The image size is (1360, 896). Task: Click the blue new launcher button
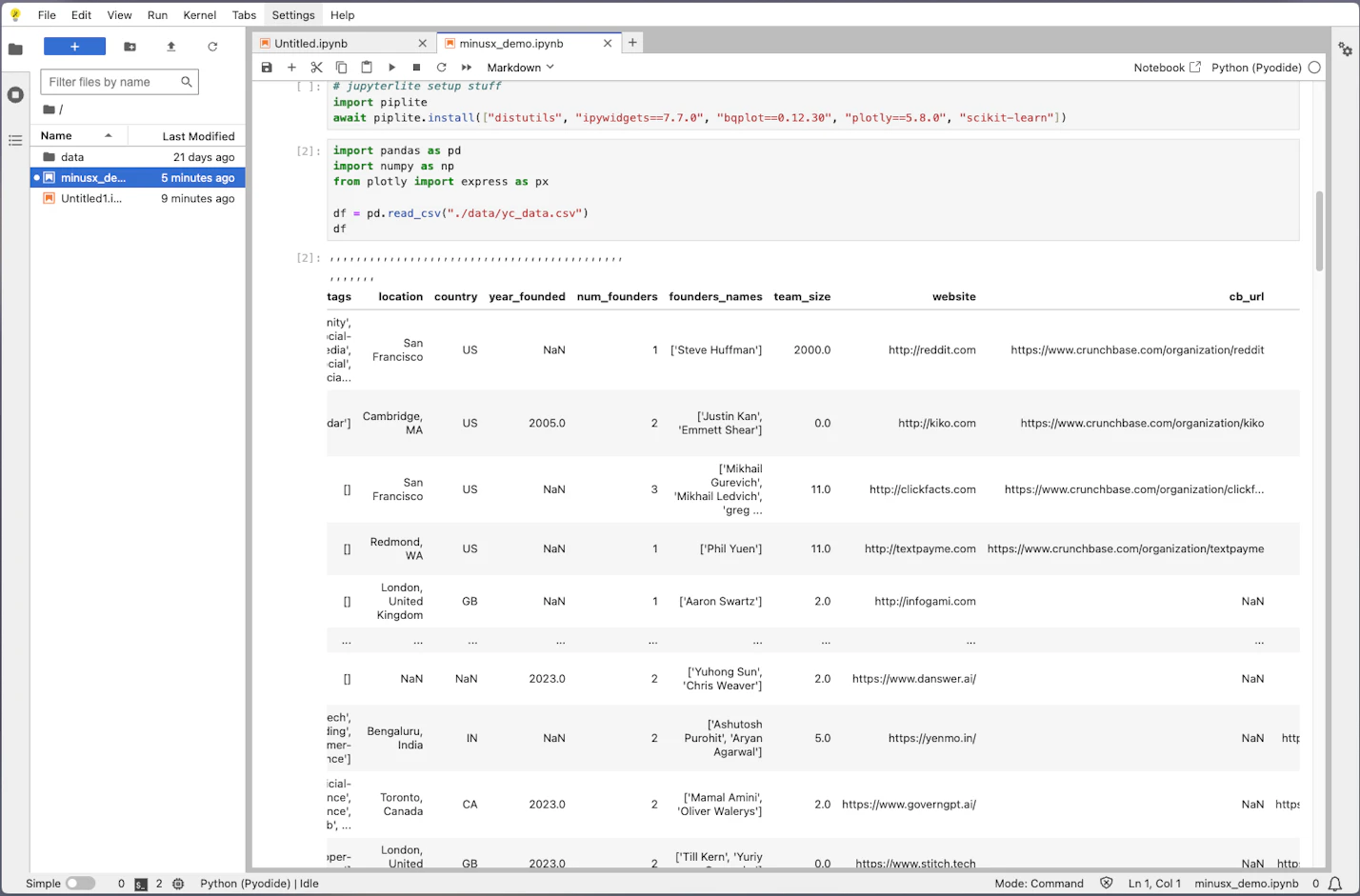pos(74,47)
